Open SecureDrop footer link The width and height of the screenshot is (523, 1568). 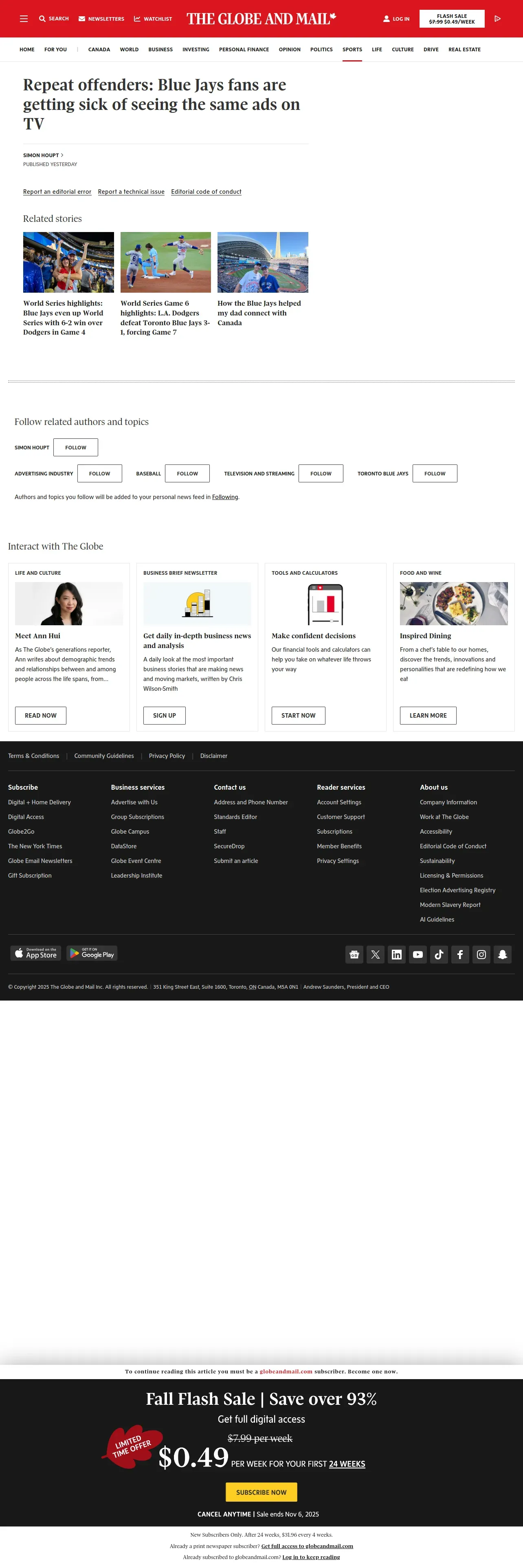point(229,846)
